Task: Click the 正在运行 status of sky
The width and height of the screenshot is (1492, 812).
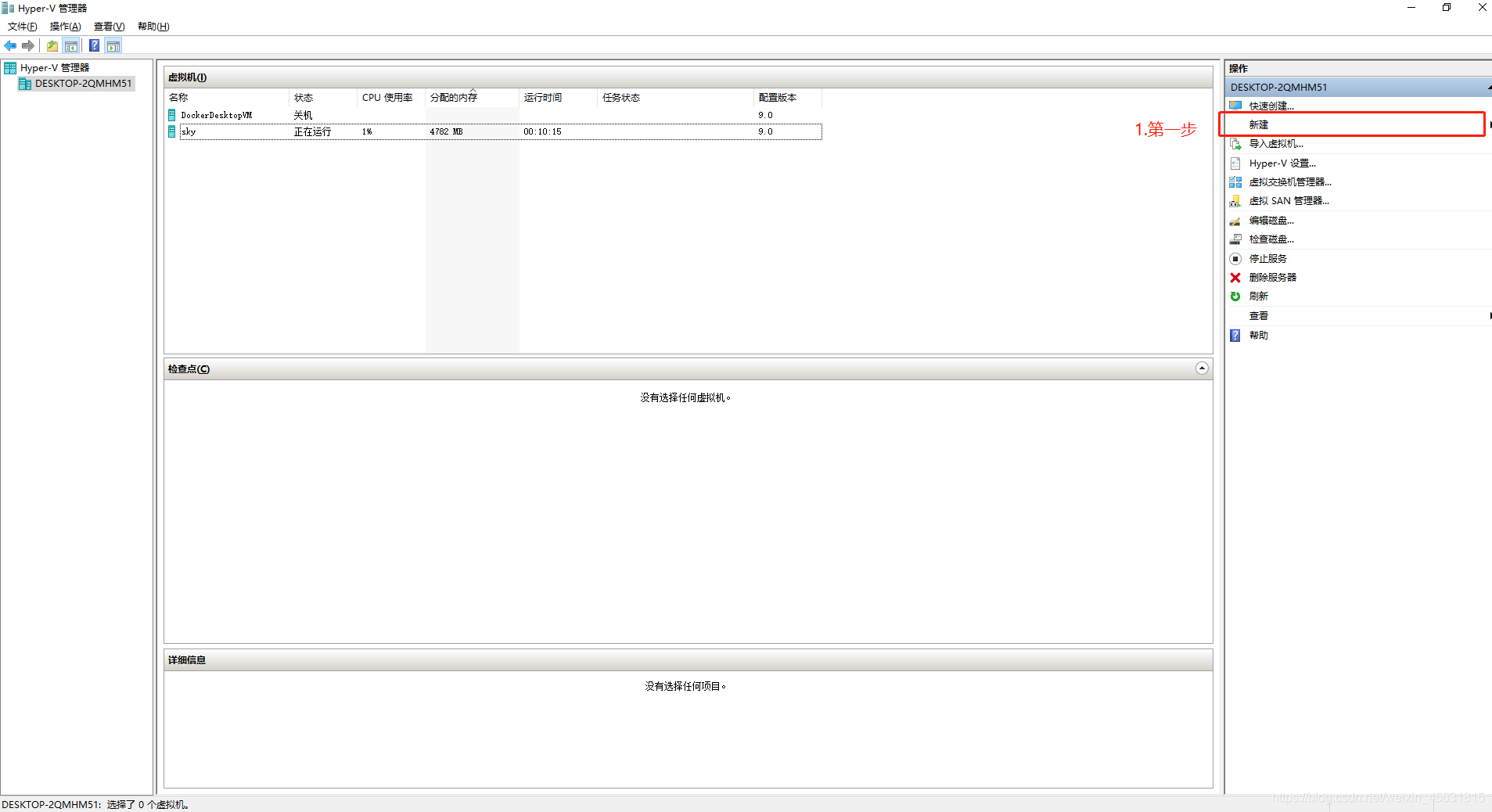Action: [312, 131]
